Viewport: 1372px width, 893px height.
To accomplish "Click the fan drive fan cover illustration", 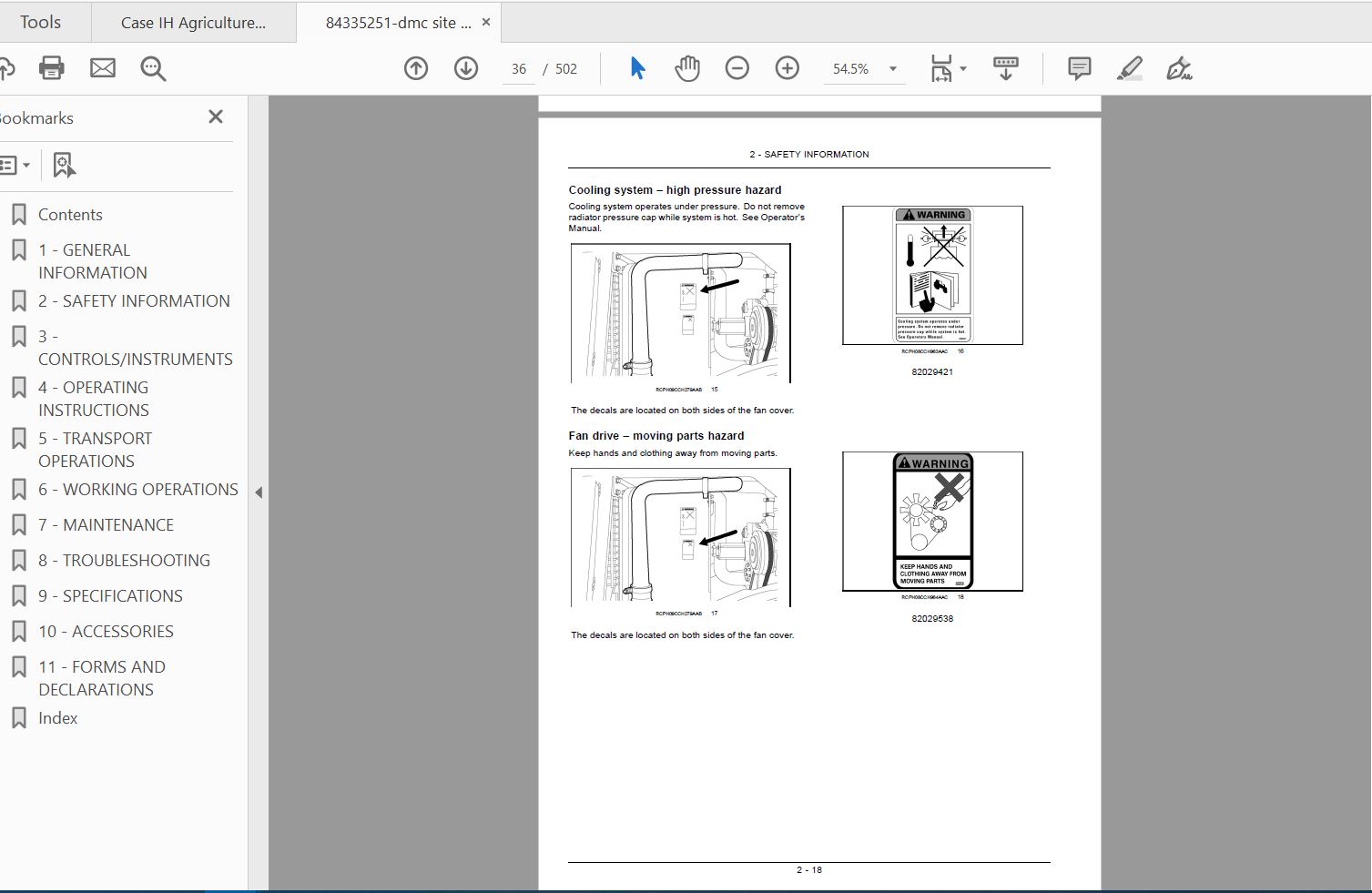I will click(681, 537).
